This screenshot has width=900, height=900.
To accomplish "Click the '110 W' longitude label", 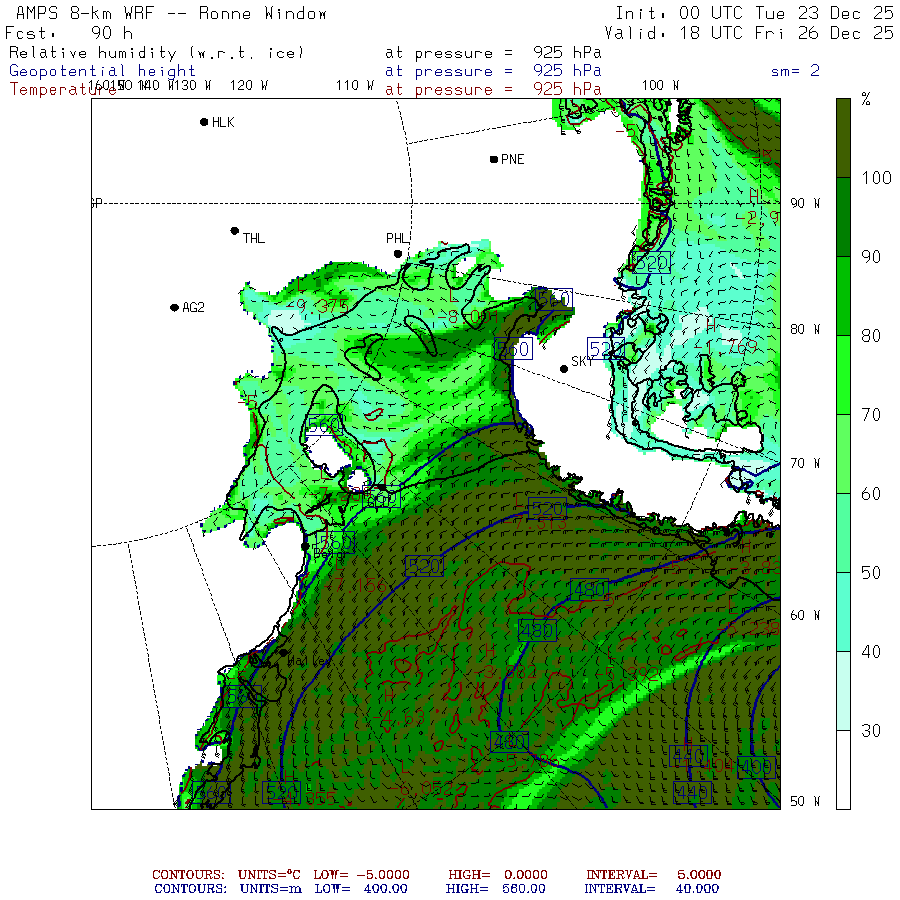I will 355,86.
